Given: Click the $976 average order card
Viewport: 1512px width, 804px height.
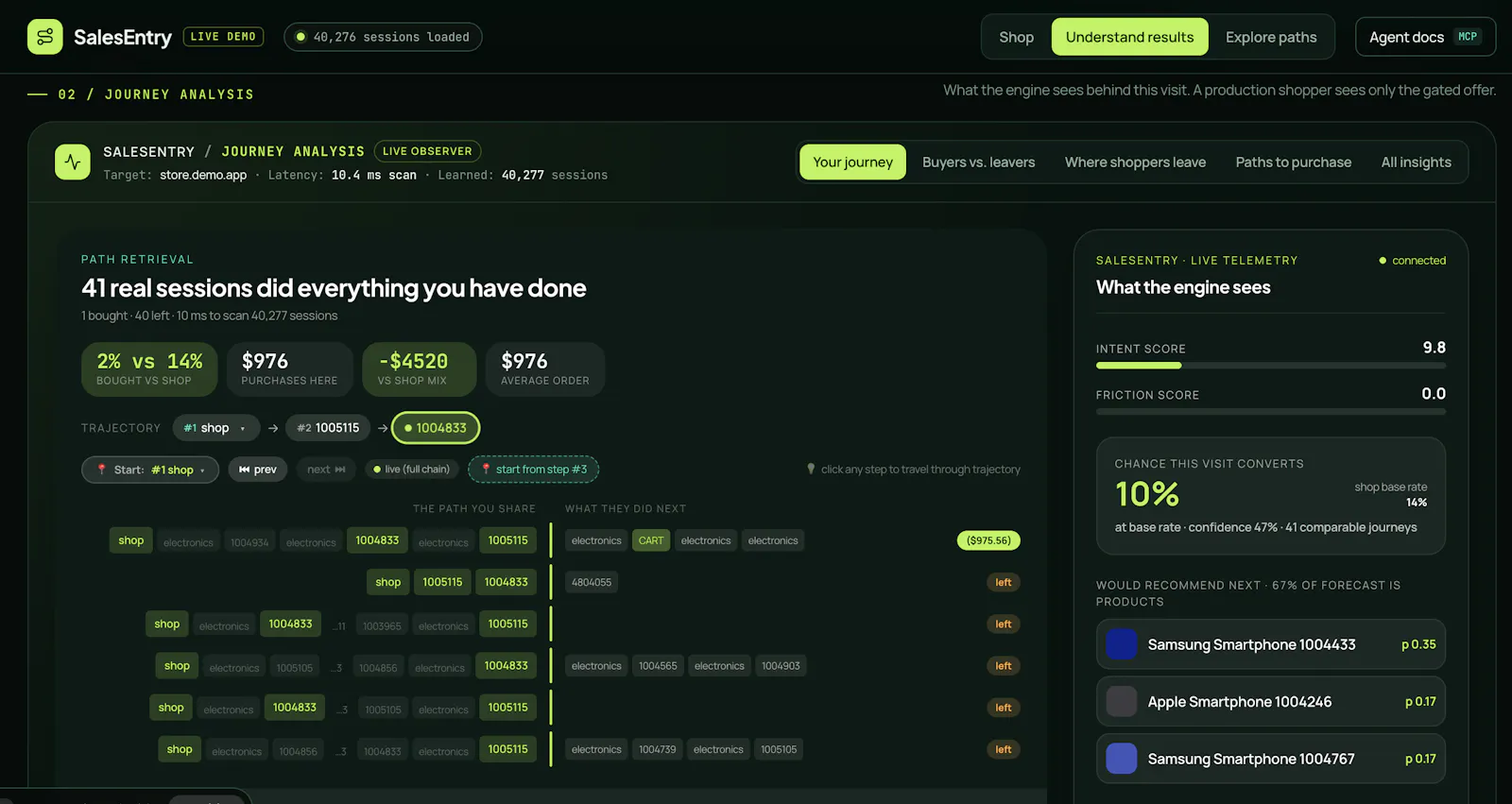Looking at the screenshot, I should click(x=545, y=368).
